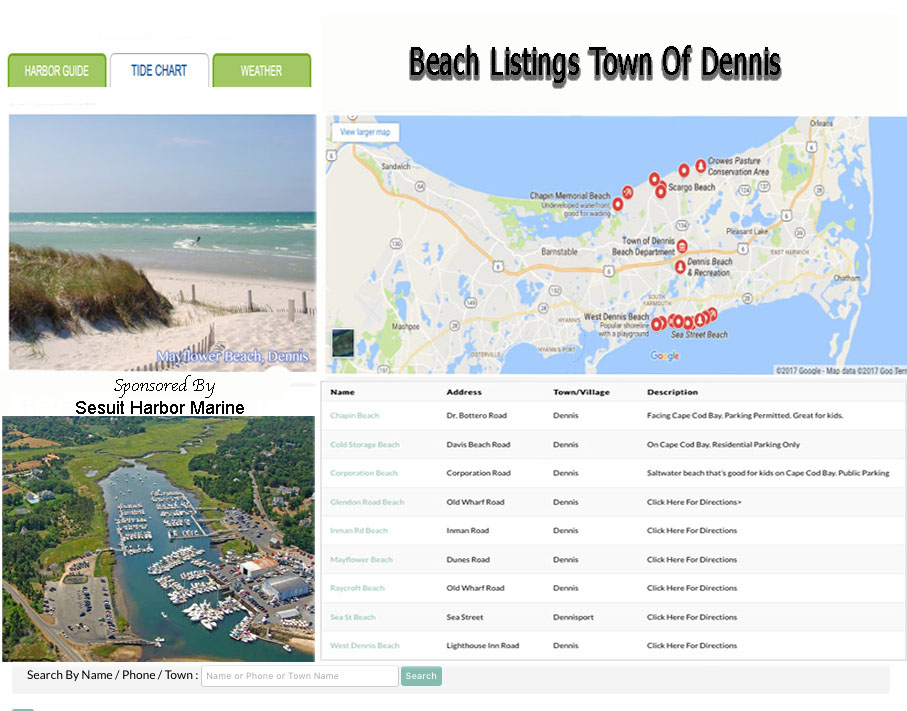907x711 pixels.
Task: Click the View larger map button
Action: coord(365,132)
